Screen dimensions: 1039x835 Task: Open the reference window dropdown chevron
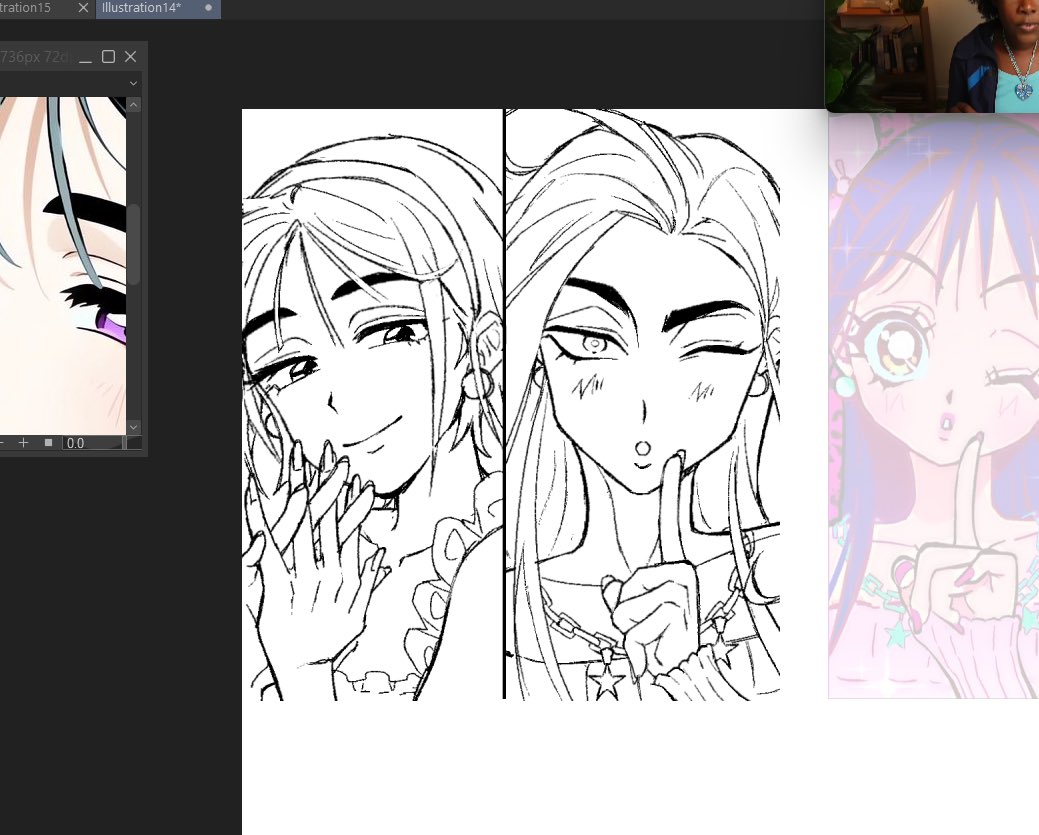click(133, 84)
